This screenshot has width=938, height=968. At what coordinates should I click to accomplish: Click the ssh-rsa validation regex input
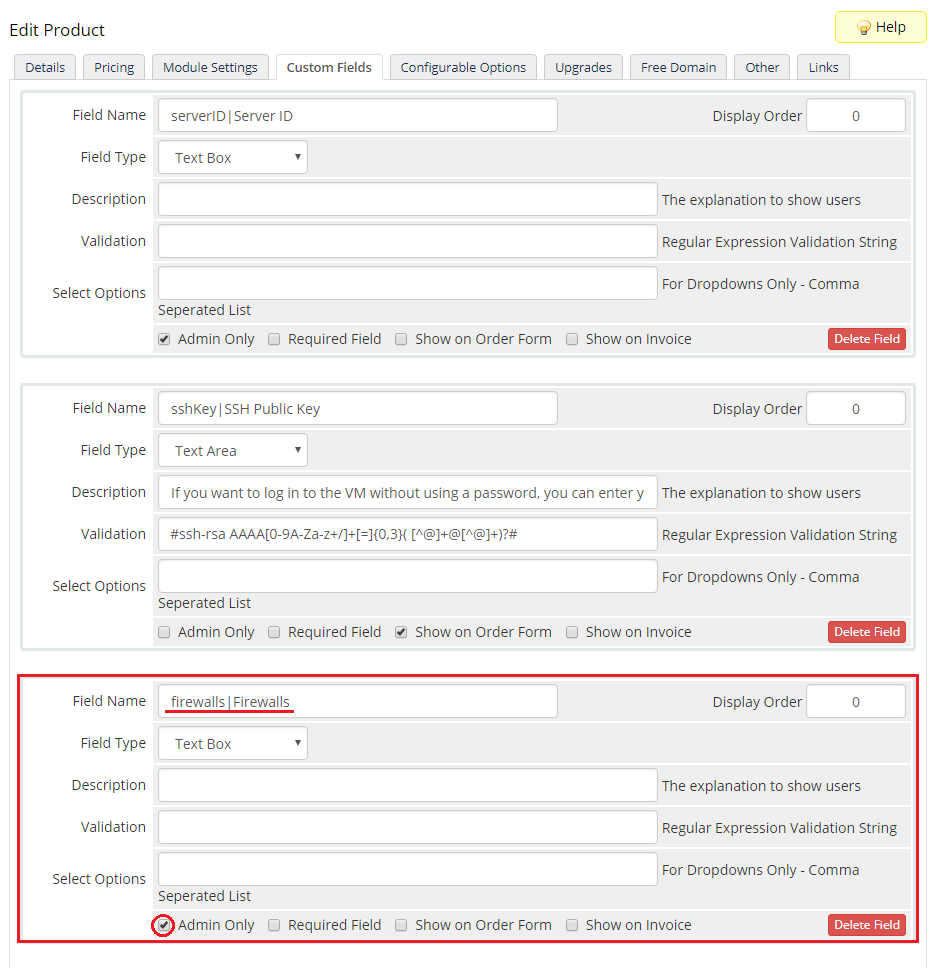pyautogui.click(x=408, y=535)
